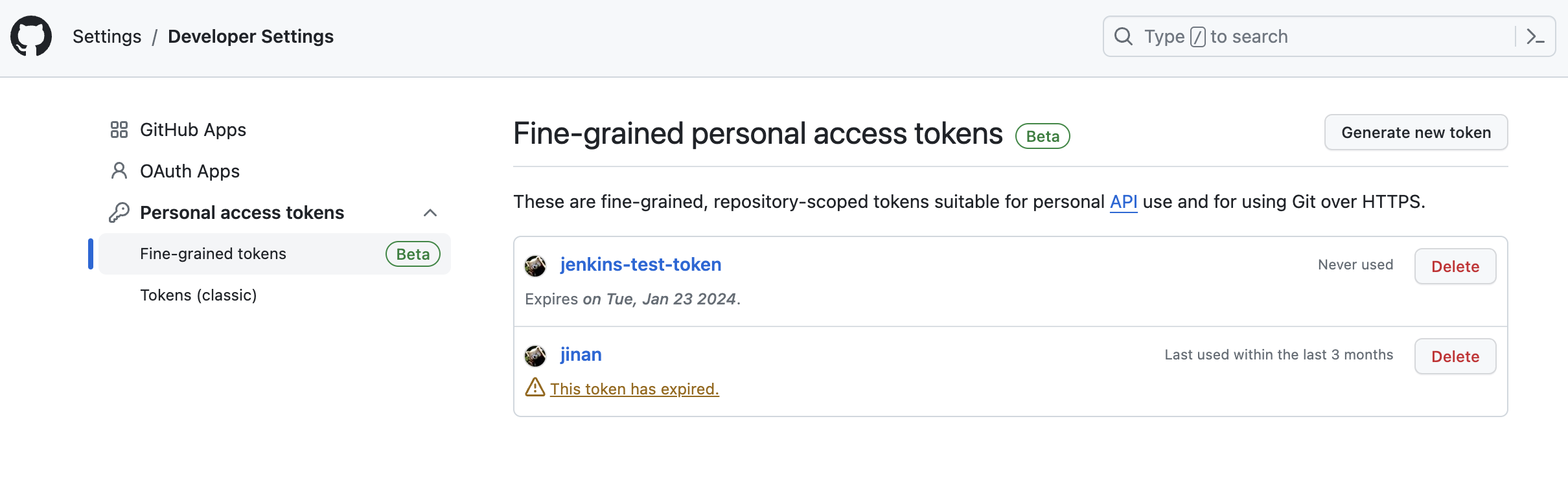Click the Generate new token button
The width and height of the screenshot is (1568, 478).
pyautogui.click(x=1416, y=132)
